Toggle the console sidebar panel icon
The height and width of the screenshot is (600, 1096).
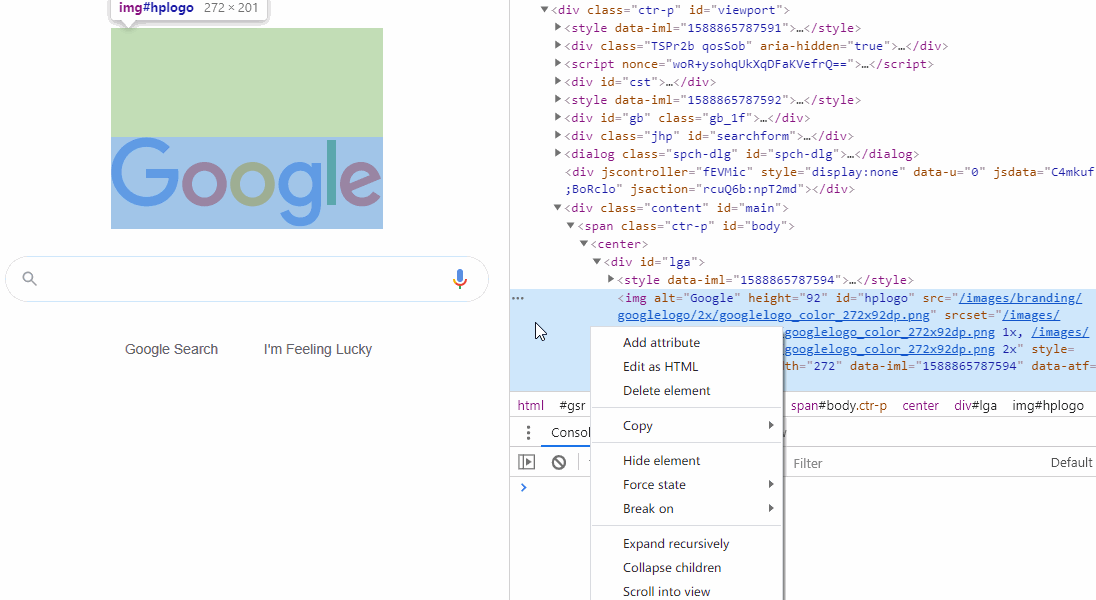coord(526,462)
